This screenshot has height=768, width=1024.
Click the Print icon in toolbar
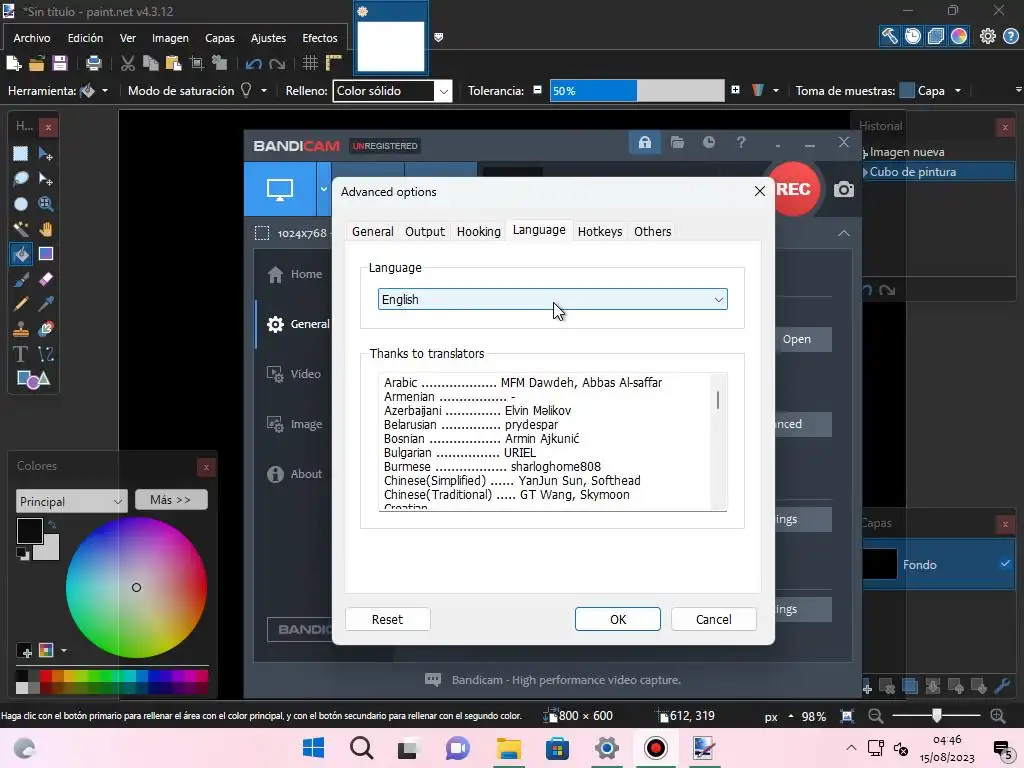coord(93,63)
